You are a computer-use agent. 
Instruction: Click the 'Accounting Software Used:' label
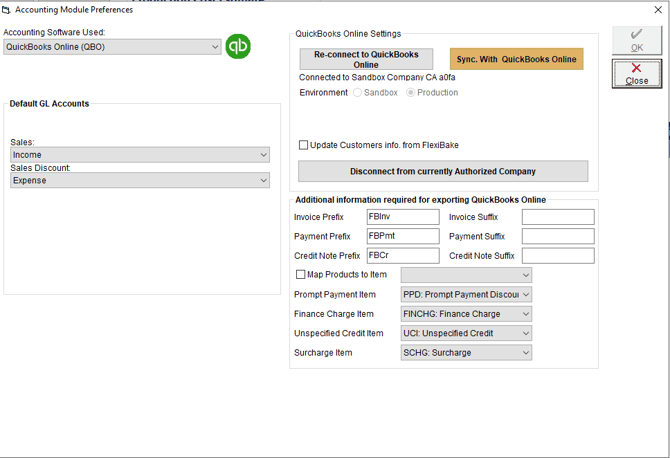(x=54, y=32)
